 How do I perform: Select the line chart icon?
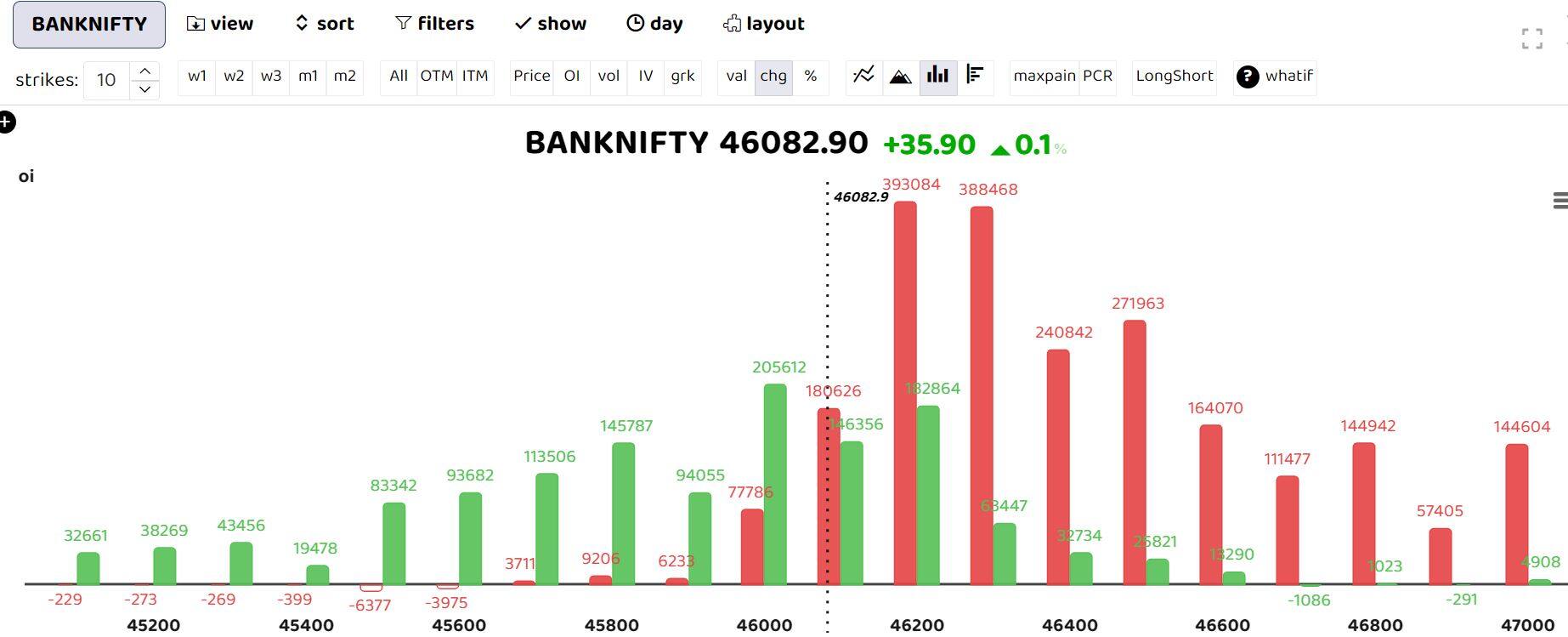point(864,76)
